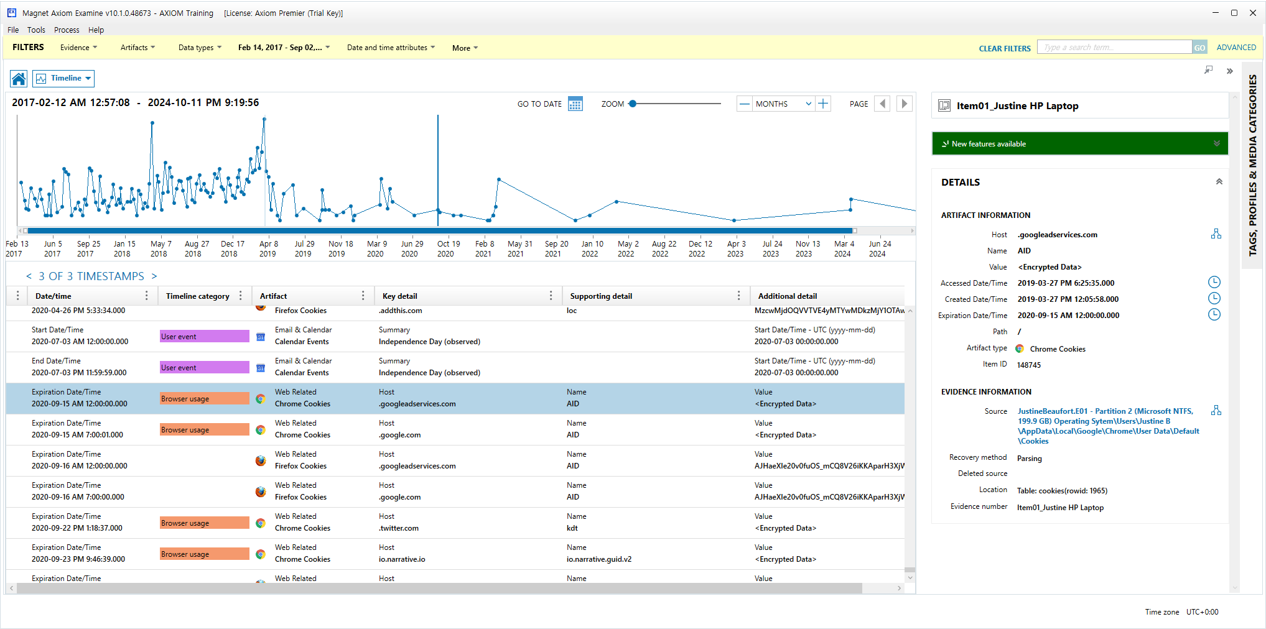Viewport: 1266px width, 629px height.
Task: Open ADVANCED search link
Action: pyautogui.click(x=1236, y=48)
